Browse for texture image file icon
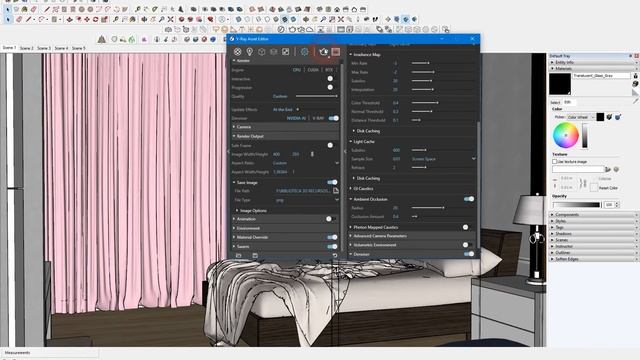 pyautogui.click(x=608, y=169)
